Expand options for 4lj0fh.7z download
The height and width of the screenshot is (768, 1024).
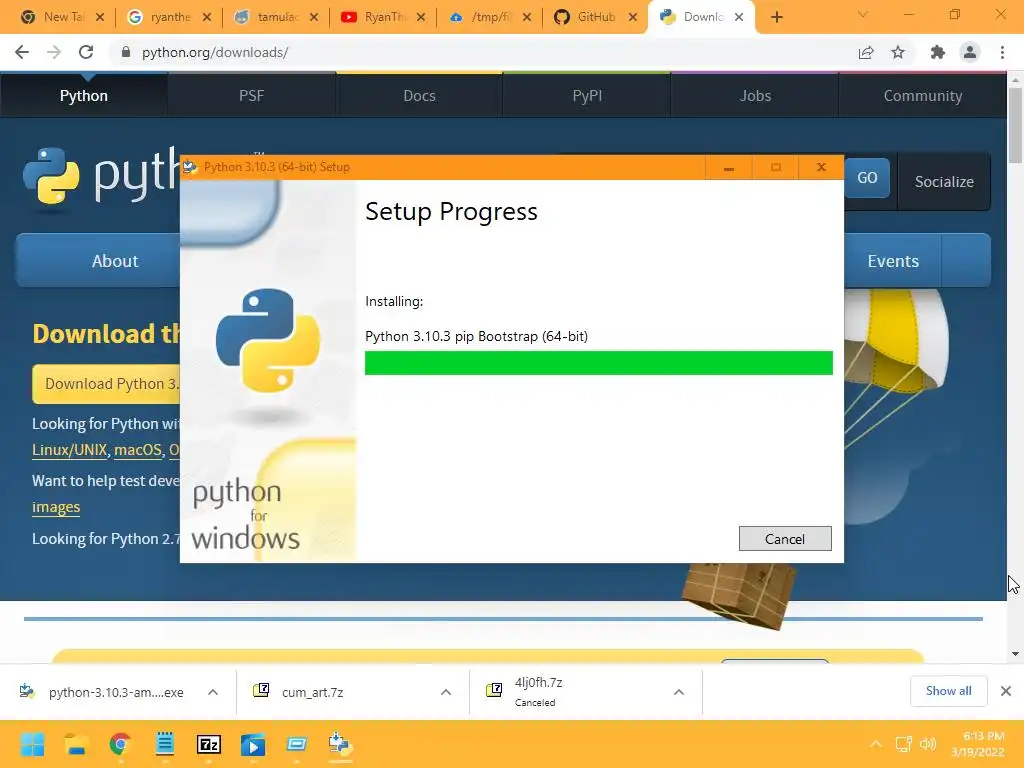pyautogui.click(x=679, y=692)
